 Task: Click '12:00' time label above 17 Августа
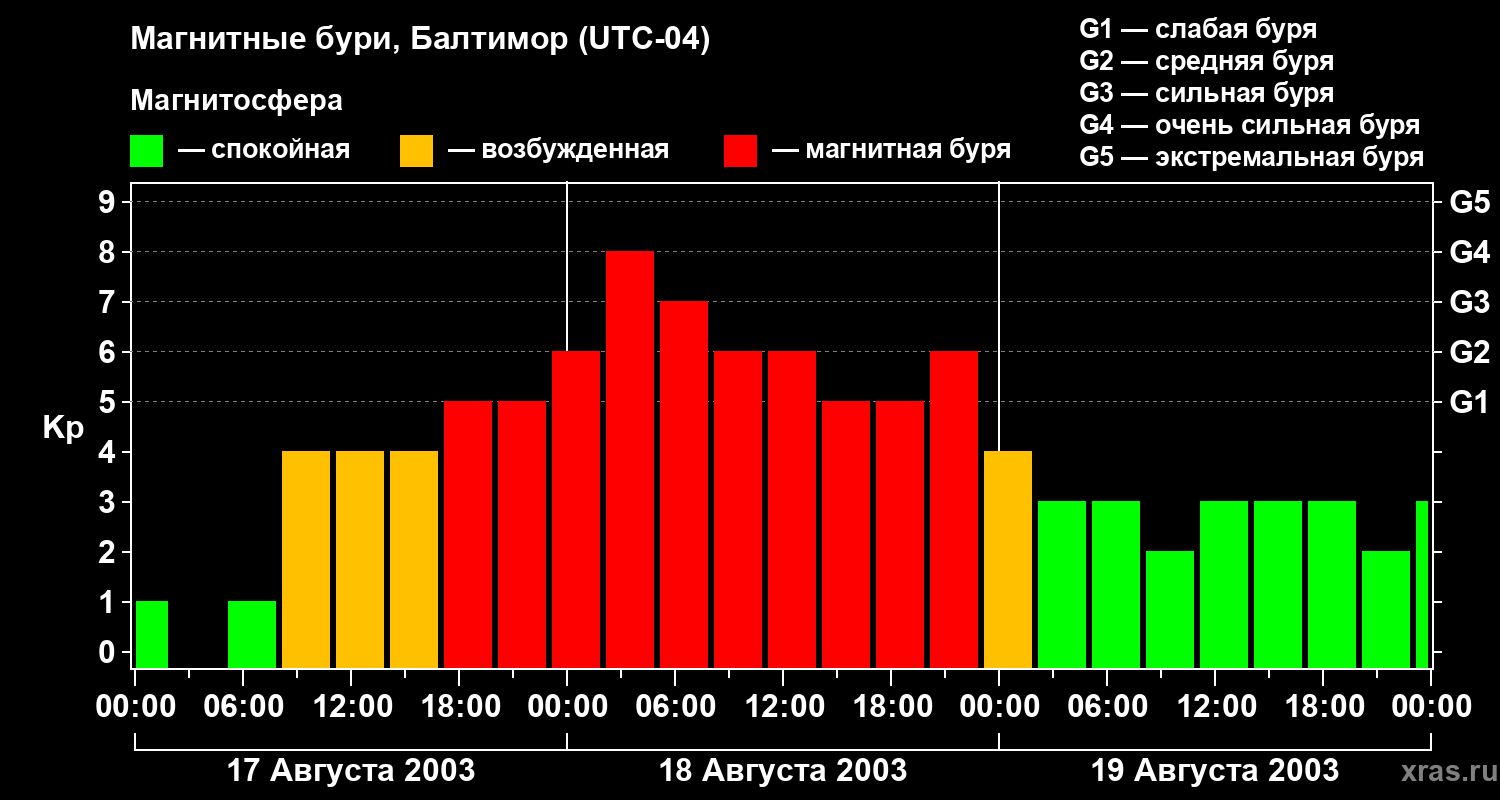click(351, 707)
